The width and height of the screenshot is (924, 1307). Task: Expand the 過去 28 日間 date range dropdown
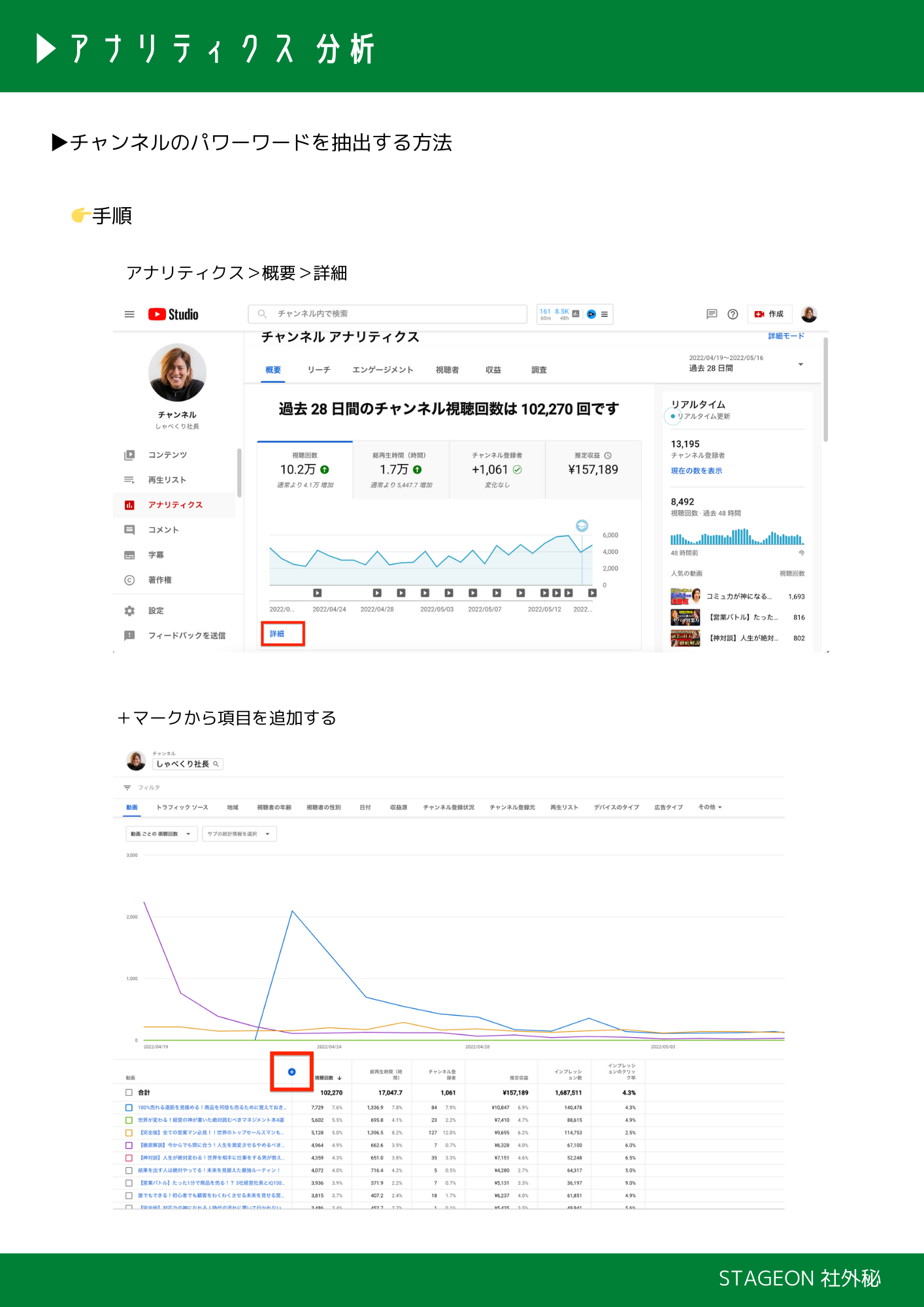(800, 364)
